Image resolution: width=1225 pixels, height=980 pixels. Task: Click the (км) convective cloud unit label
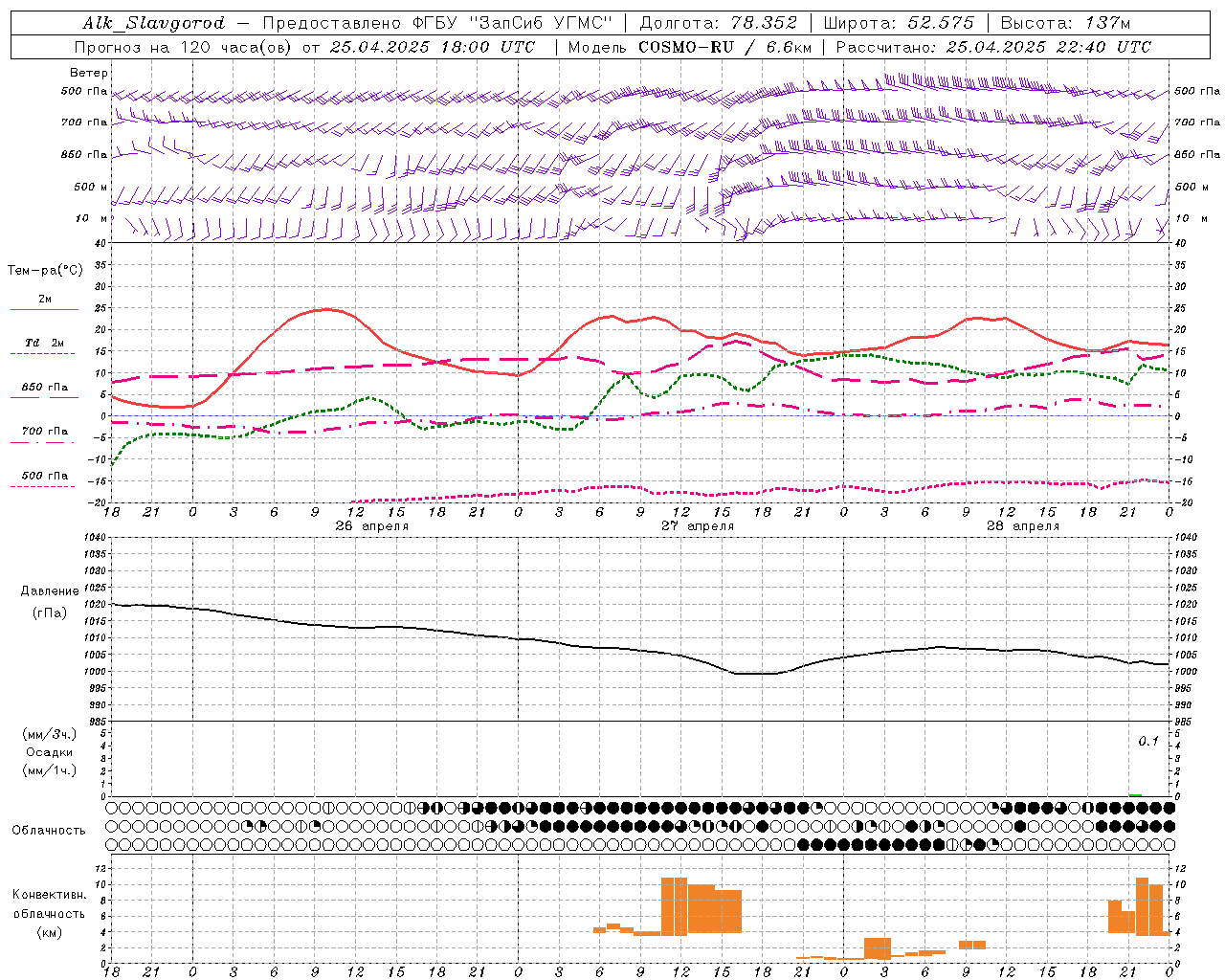point(50,932)
